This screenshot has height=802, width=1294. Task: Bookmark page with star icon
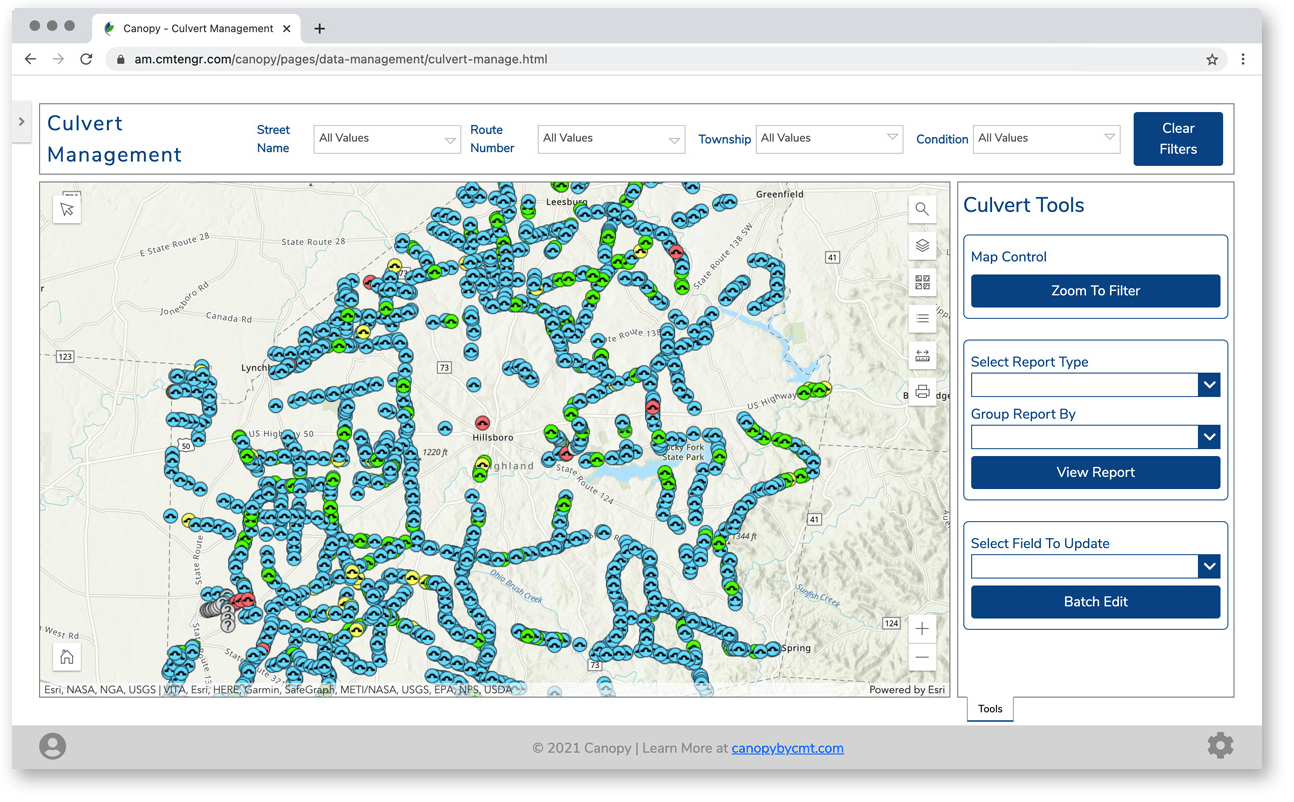pyautogui.click(x=1212, y=60)
